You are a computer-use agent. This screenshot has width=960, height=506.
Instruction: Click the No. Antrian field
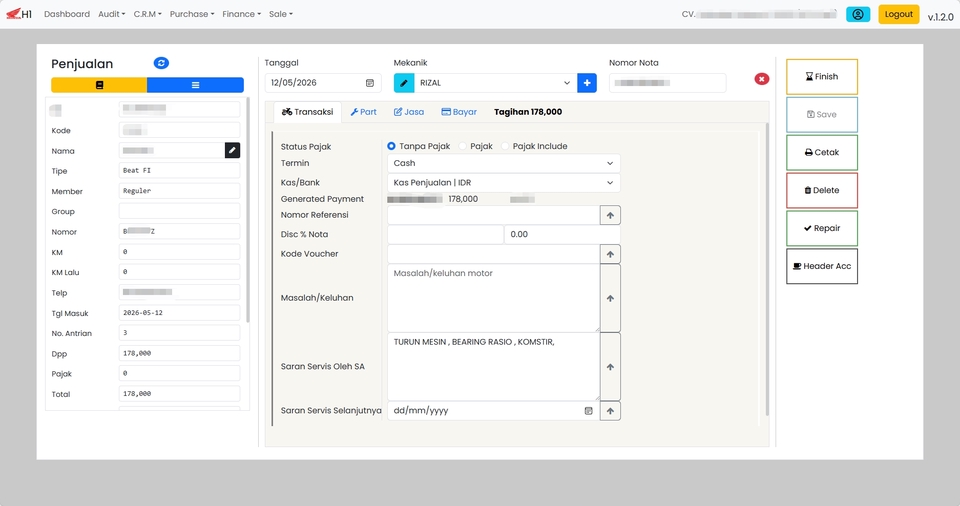point(179,333)
